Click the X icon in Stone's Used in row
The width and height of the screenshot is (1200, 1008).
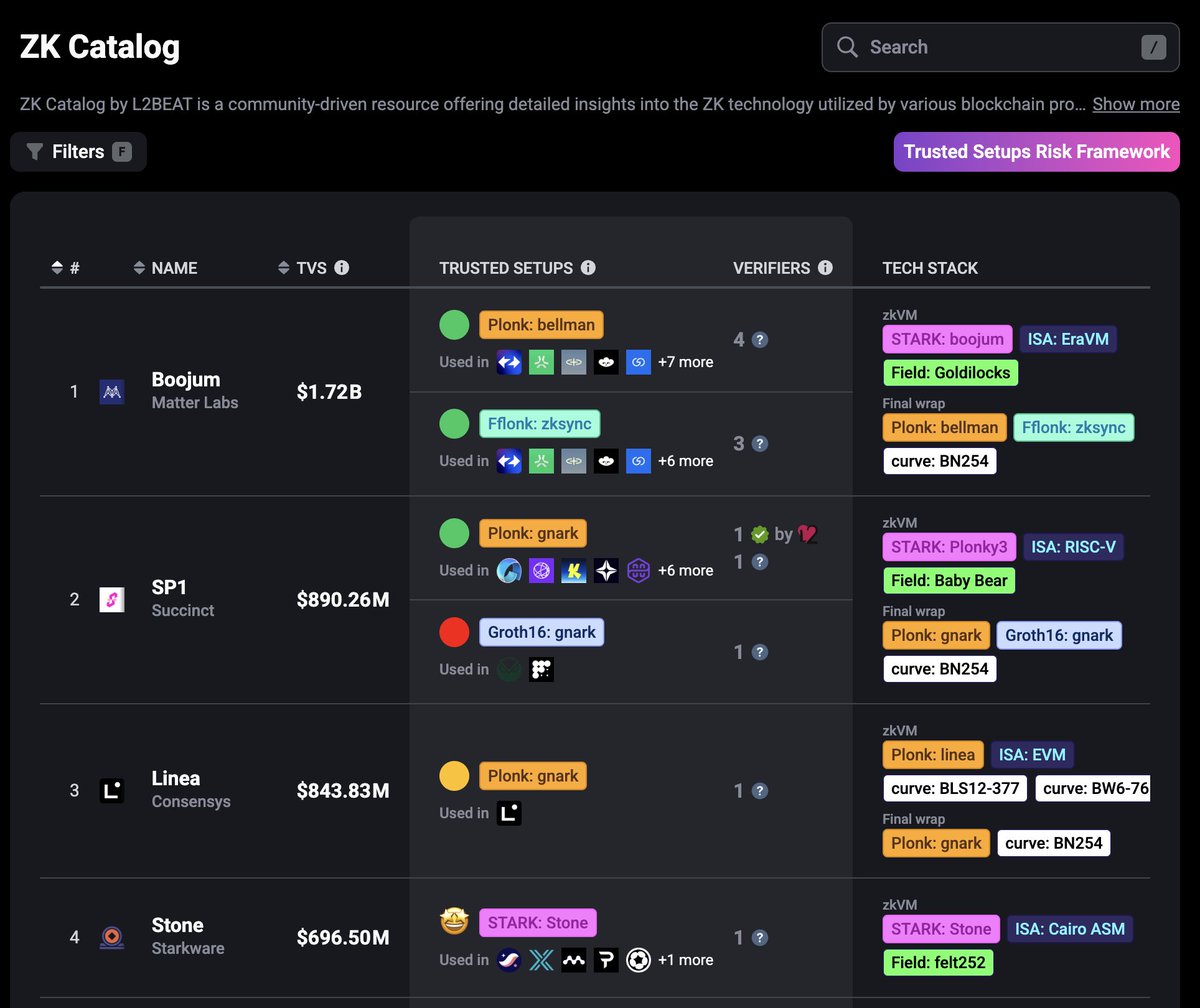(x=541, y=960)
